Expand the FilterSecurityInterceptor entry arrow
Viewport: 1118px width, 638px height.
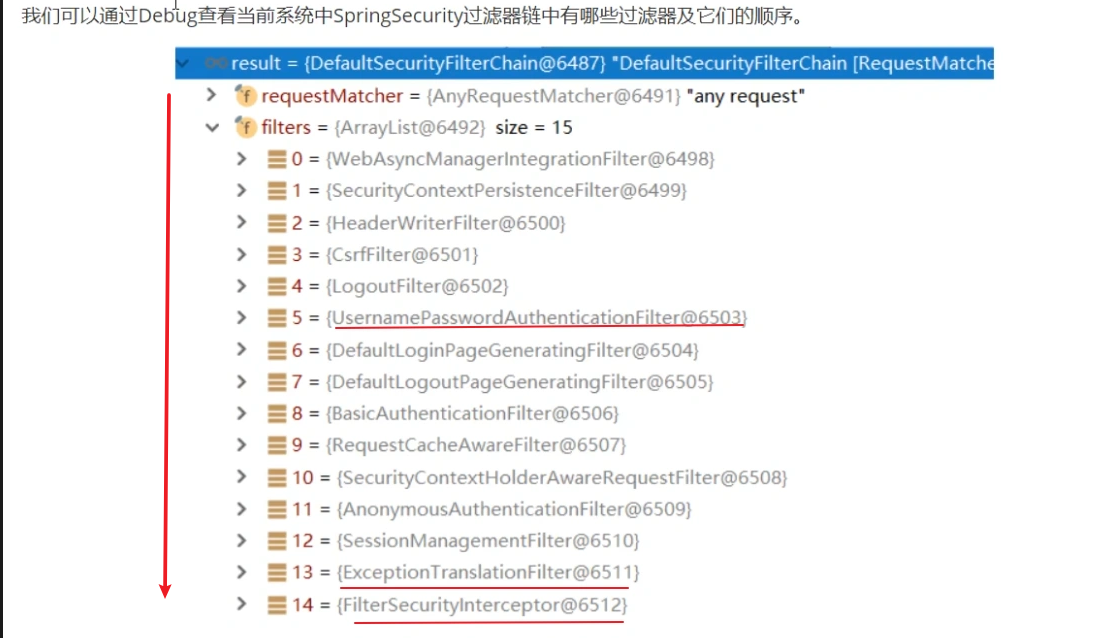[x=241, y=605]
